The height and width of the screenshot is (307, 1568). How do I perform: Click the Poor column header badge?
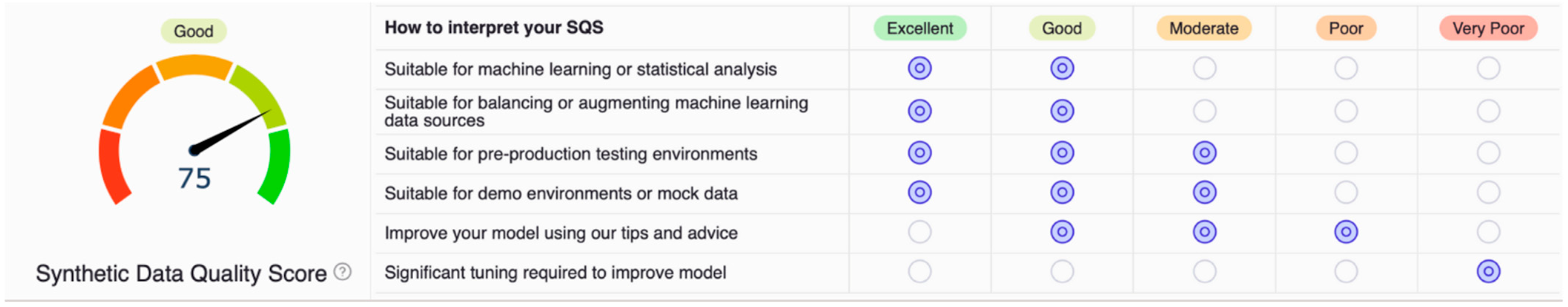[1345, 29]
